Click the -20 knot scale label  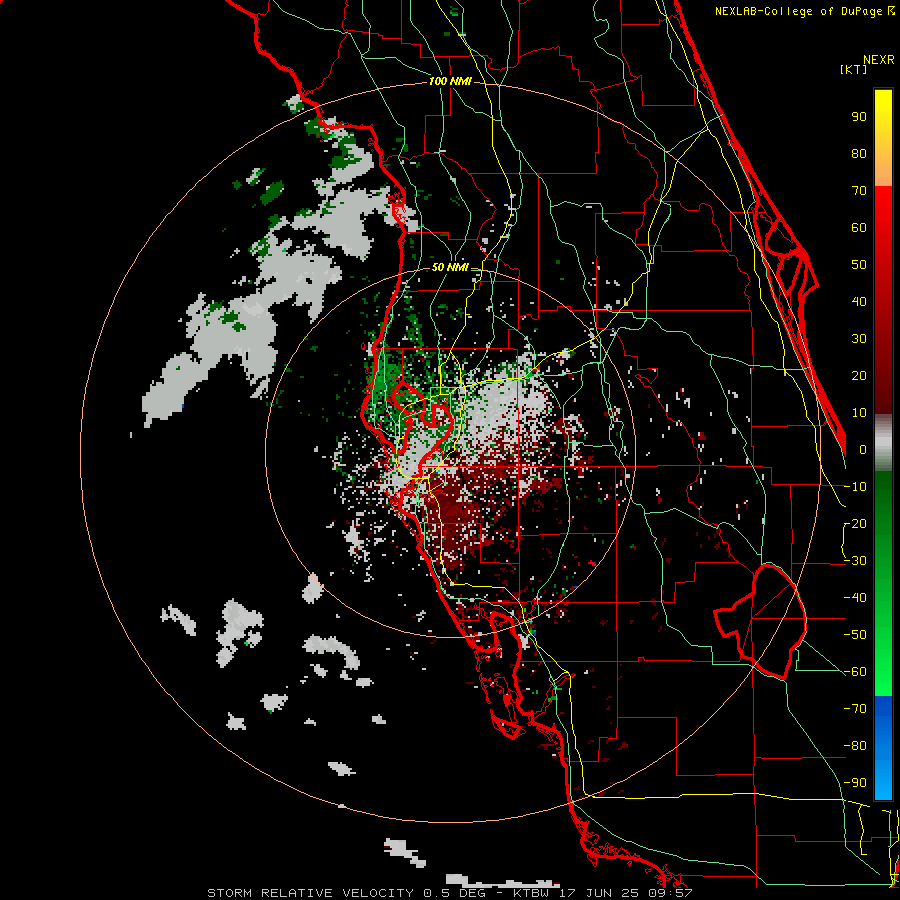pos(855,524)
